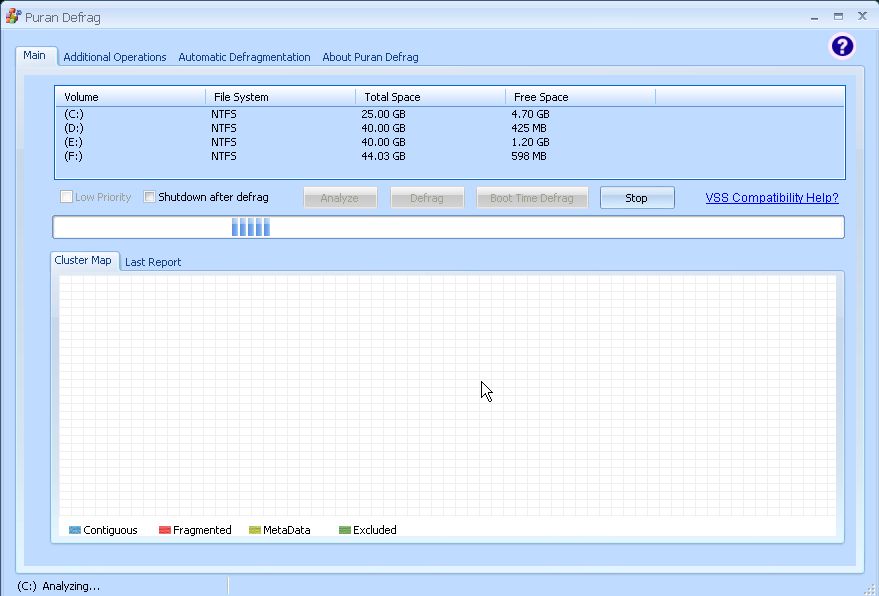Click the Excluded green legend swatch

click(345, 530)
